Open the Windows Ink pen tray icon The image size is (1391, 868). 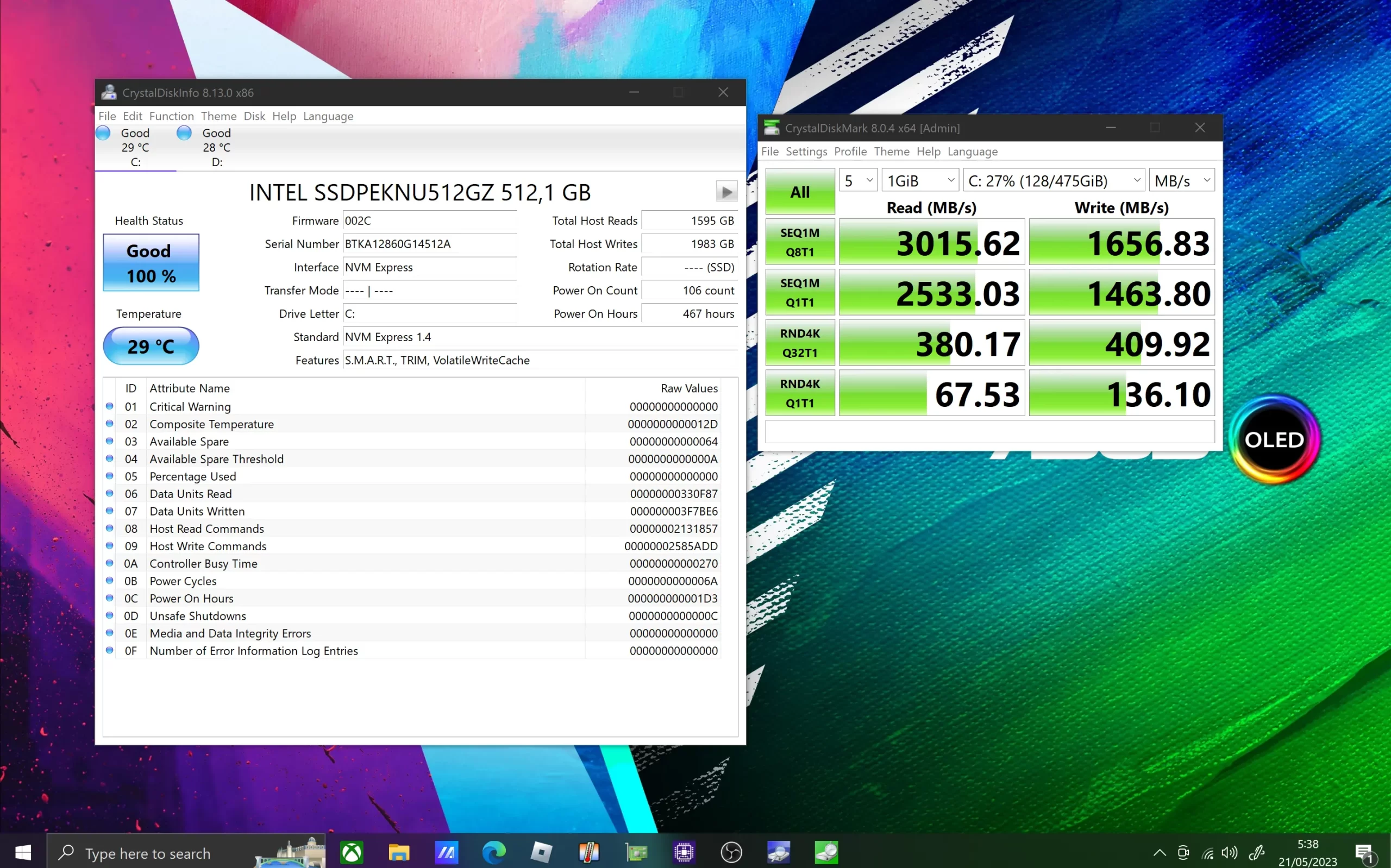pos(1256,852)
